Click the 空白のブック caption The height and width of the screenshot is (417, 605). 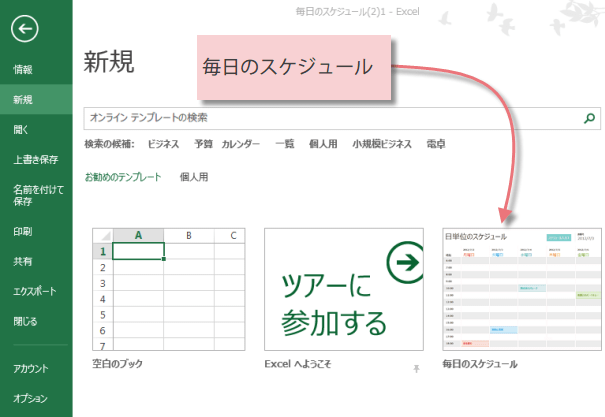tap(117, 363)
